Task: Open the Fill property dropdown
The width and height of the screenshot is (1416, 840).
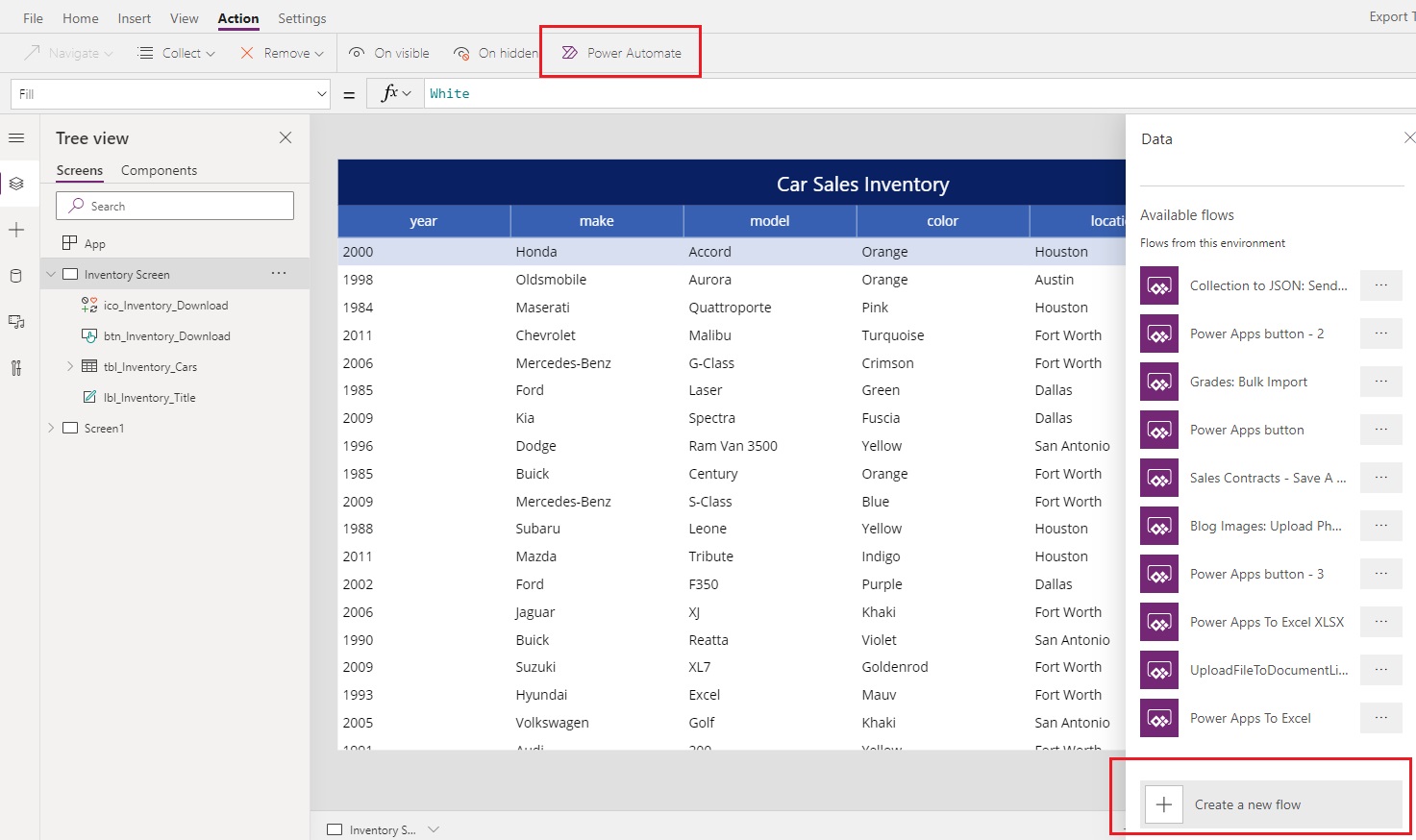Action: coord(321,93)
